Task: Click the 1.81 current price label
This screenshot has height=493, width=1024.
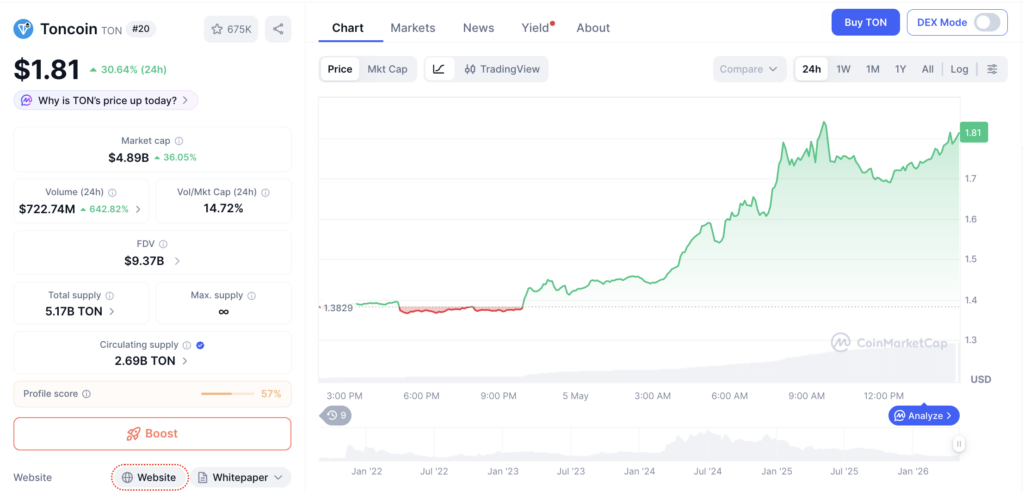Action: 974,133
